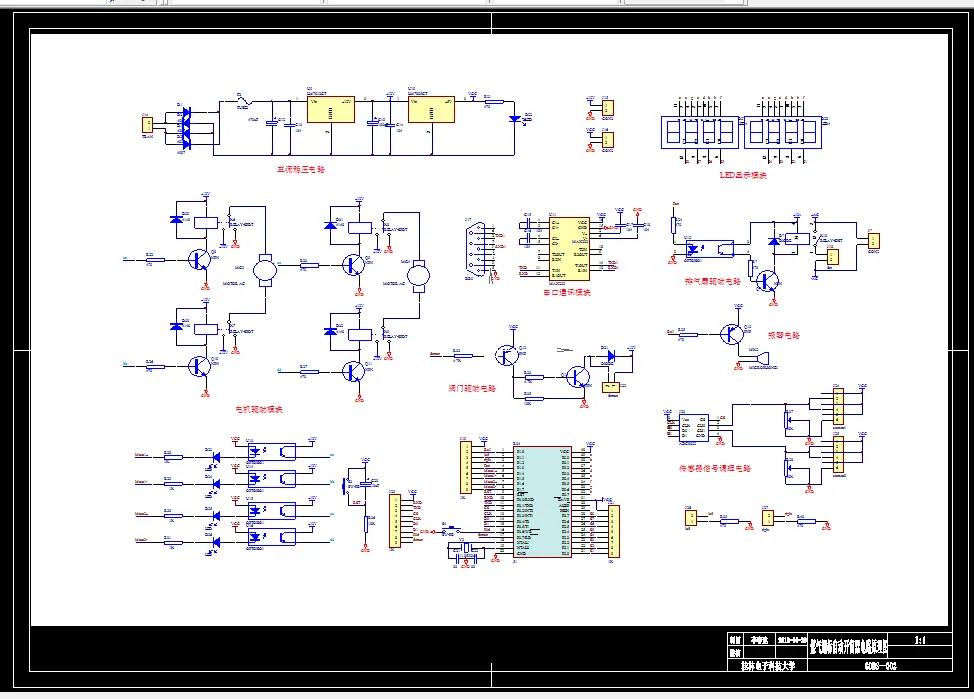Click the "桂林电子科技大学" cell in the title block
This screenshot has height=699, width=974.
[768, 665]
